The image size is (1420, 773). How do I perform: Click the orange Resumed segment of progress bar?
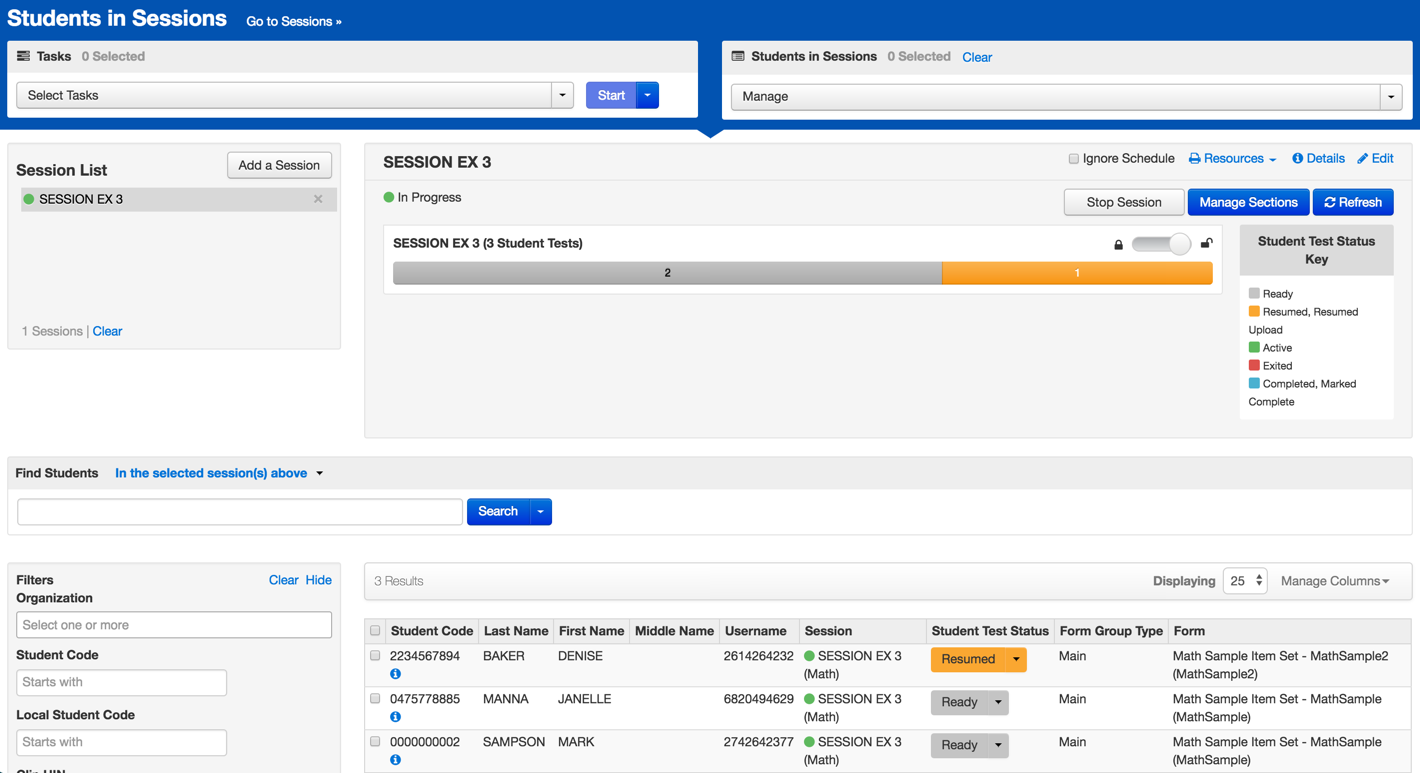(1076, 273)
